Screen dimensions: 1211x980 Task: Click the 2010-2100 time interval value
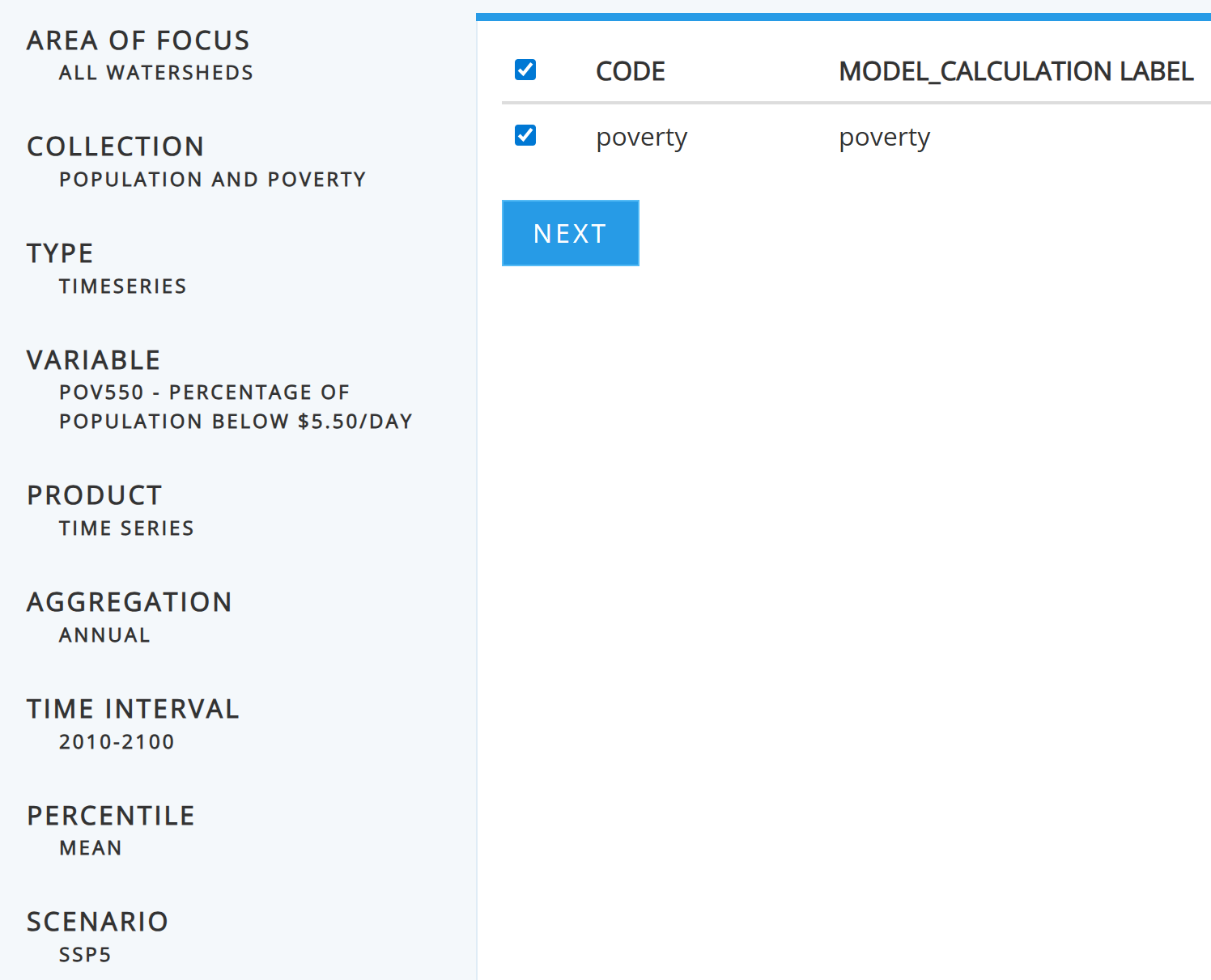pos(117,742)
